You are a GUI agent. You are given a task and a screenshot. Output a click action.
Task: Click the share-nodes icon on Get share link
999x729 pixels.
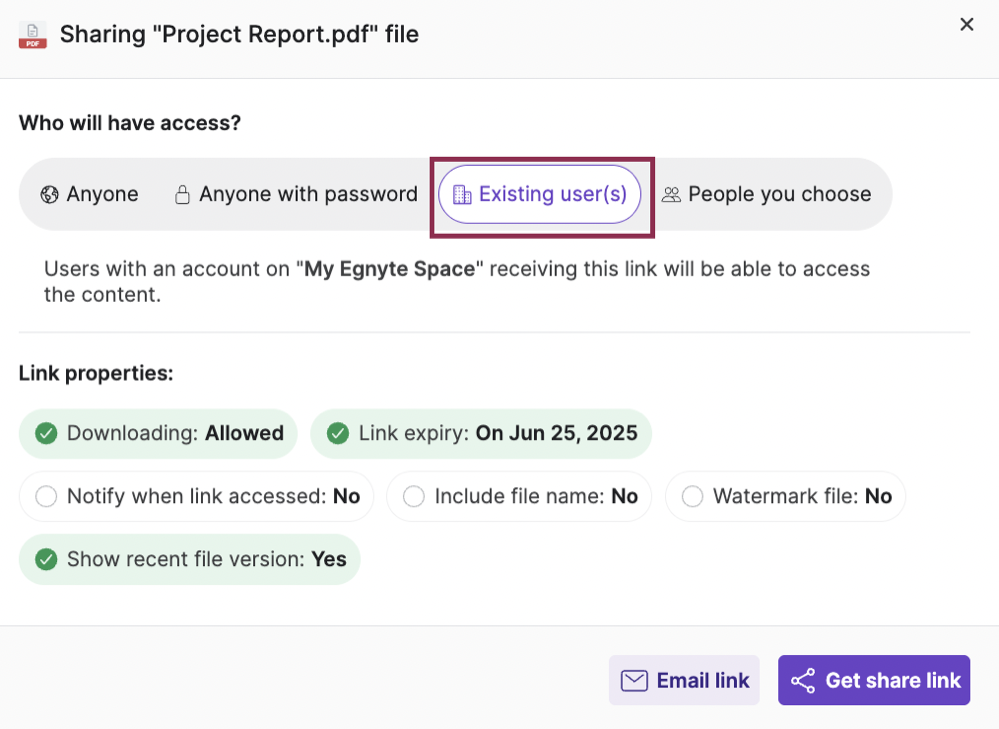click(803, 680)
